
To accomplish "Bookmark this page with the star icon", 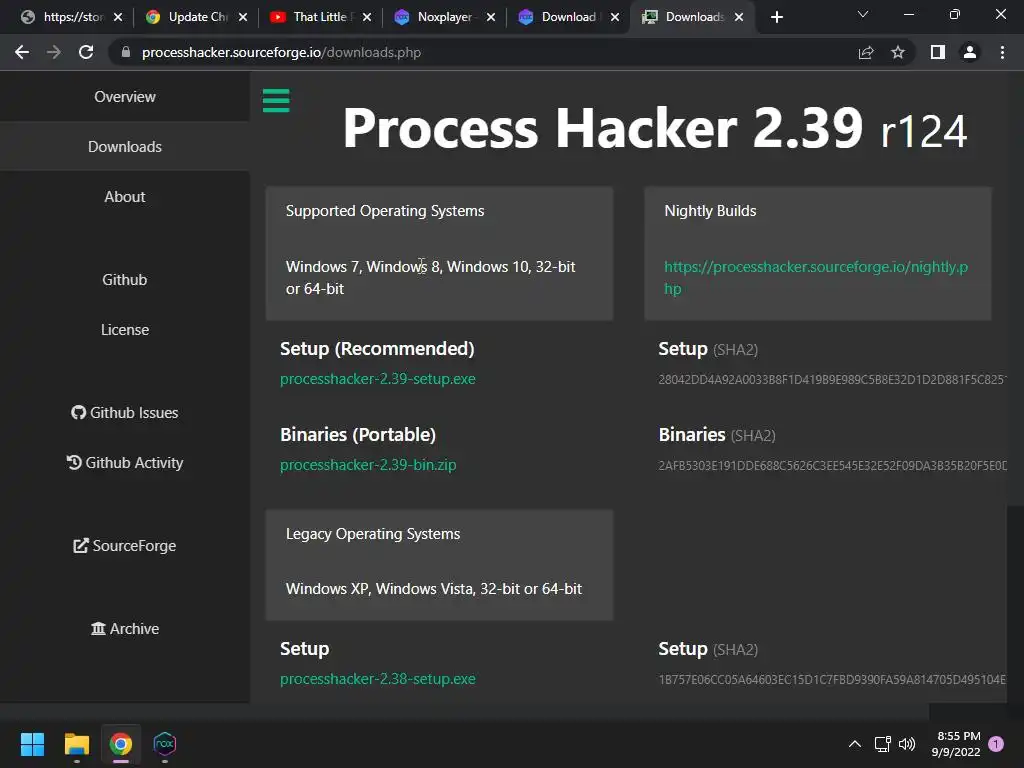I will 898,52.
